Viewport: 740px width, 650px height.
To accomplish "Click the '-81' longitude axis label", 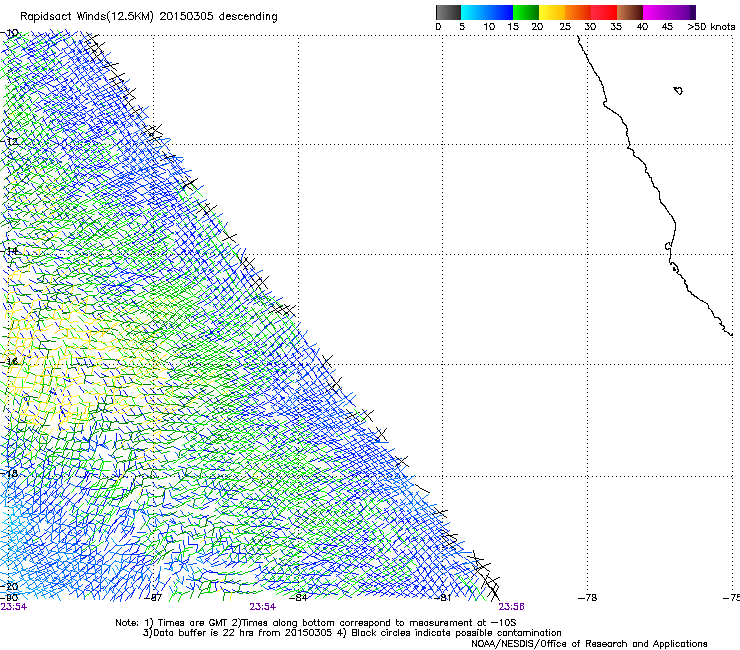I will pyautogui.click(x=442, y=598).
